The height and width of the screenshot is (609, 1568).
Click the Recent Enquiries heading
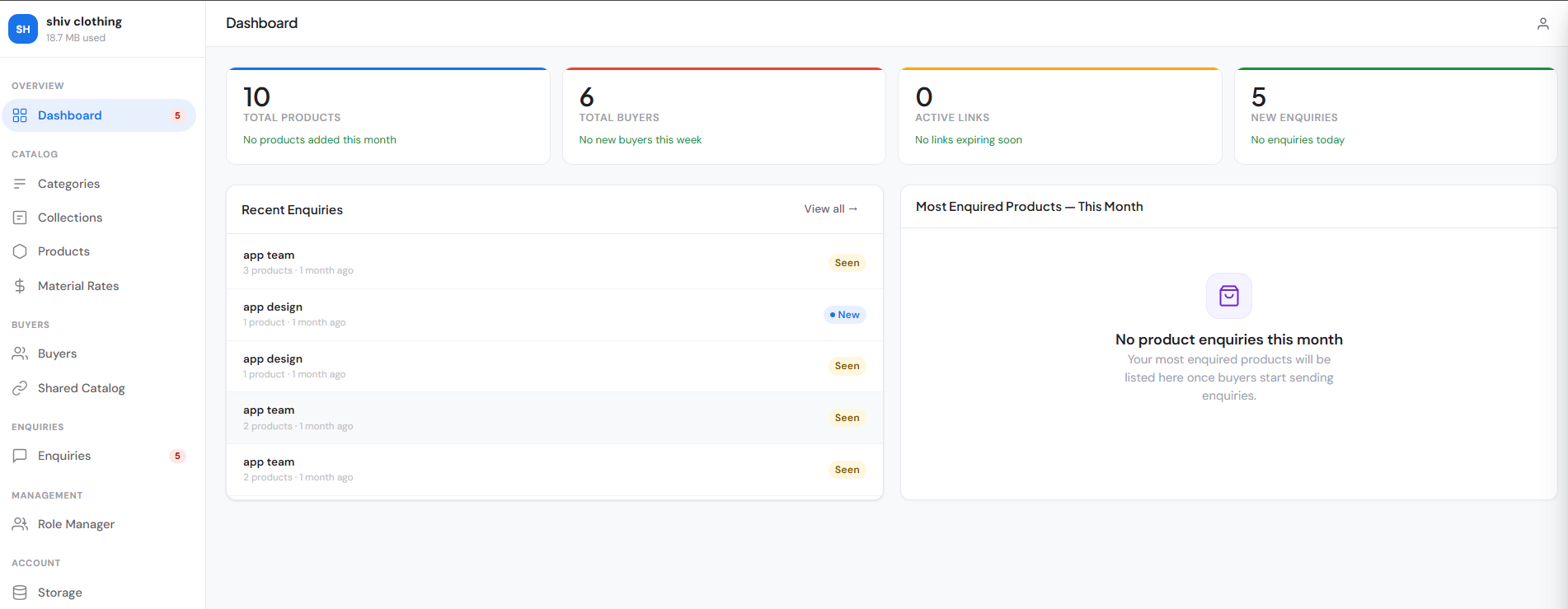coord(292,210)
